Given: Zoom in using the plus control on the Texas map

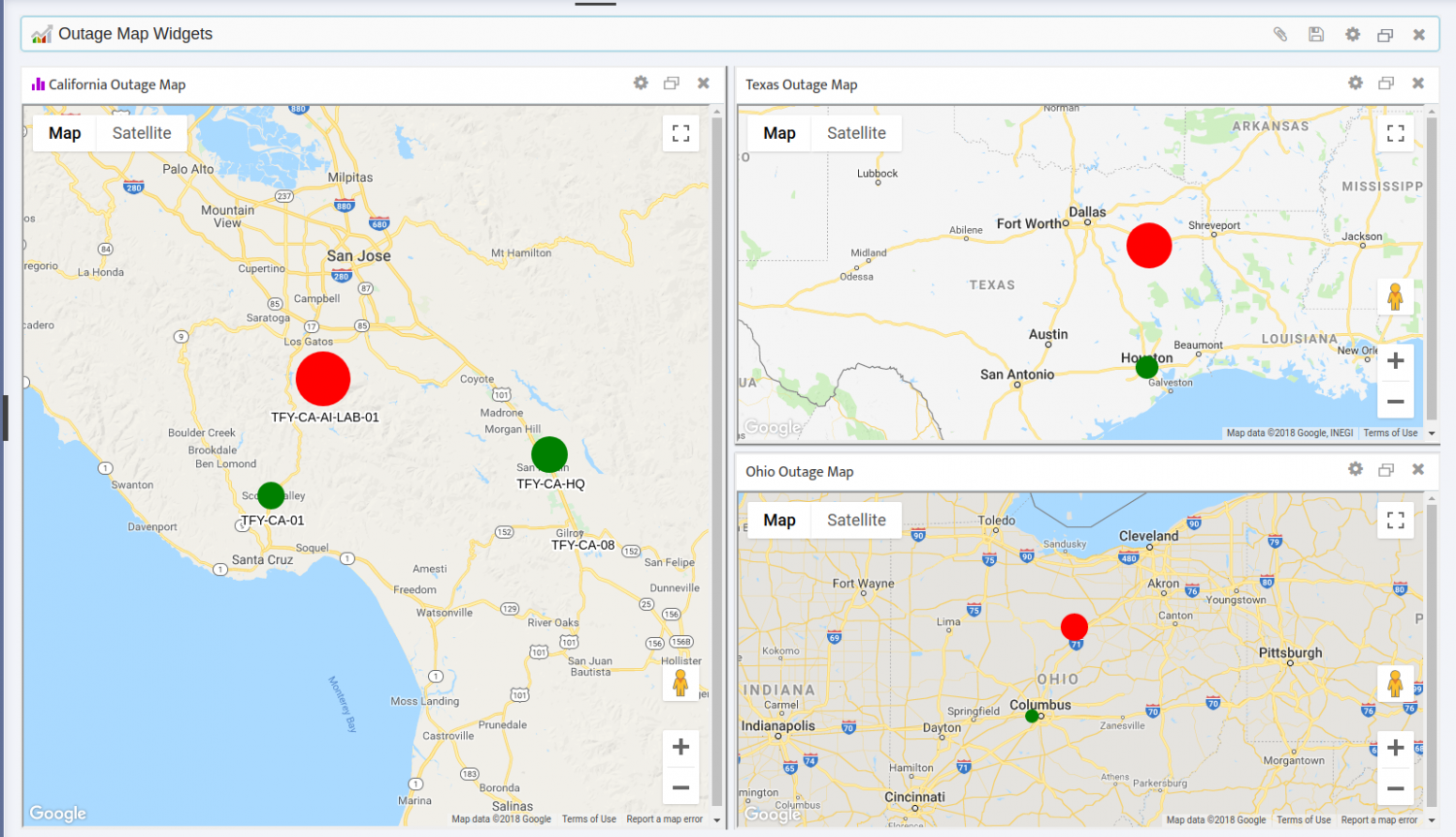Looking at the screenshot, I should (x=1395, y=360).
